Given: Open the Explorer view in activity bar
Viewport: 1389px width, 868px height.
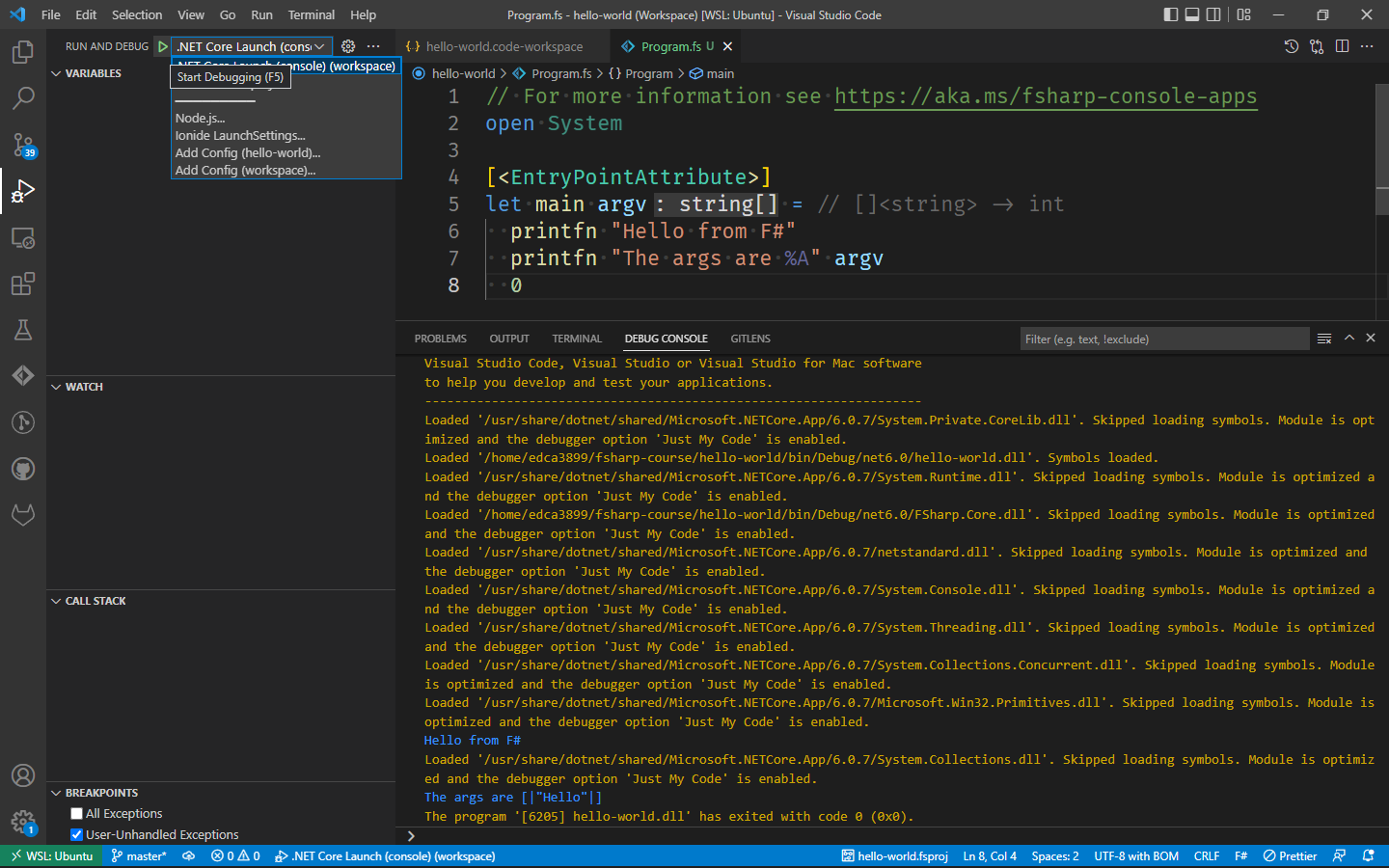Looking at the screenshot, I should tap(23, 51).
